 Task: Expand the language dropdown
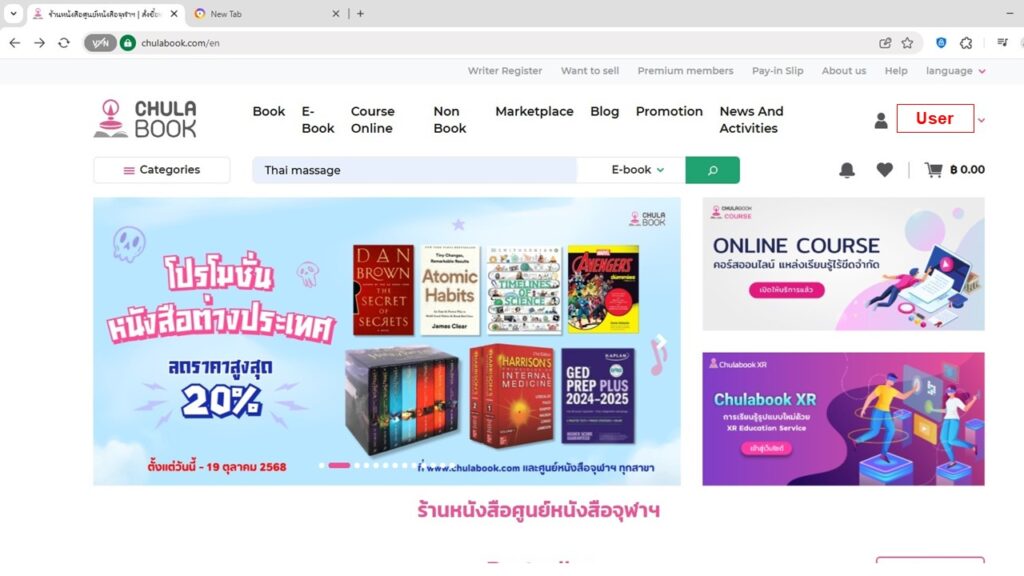click(x=955, y=71)
